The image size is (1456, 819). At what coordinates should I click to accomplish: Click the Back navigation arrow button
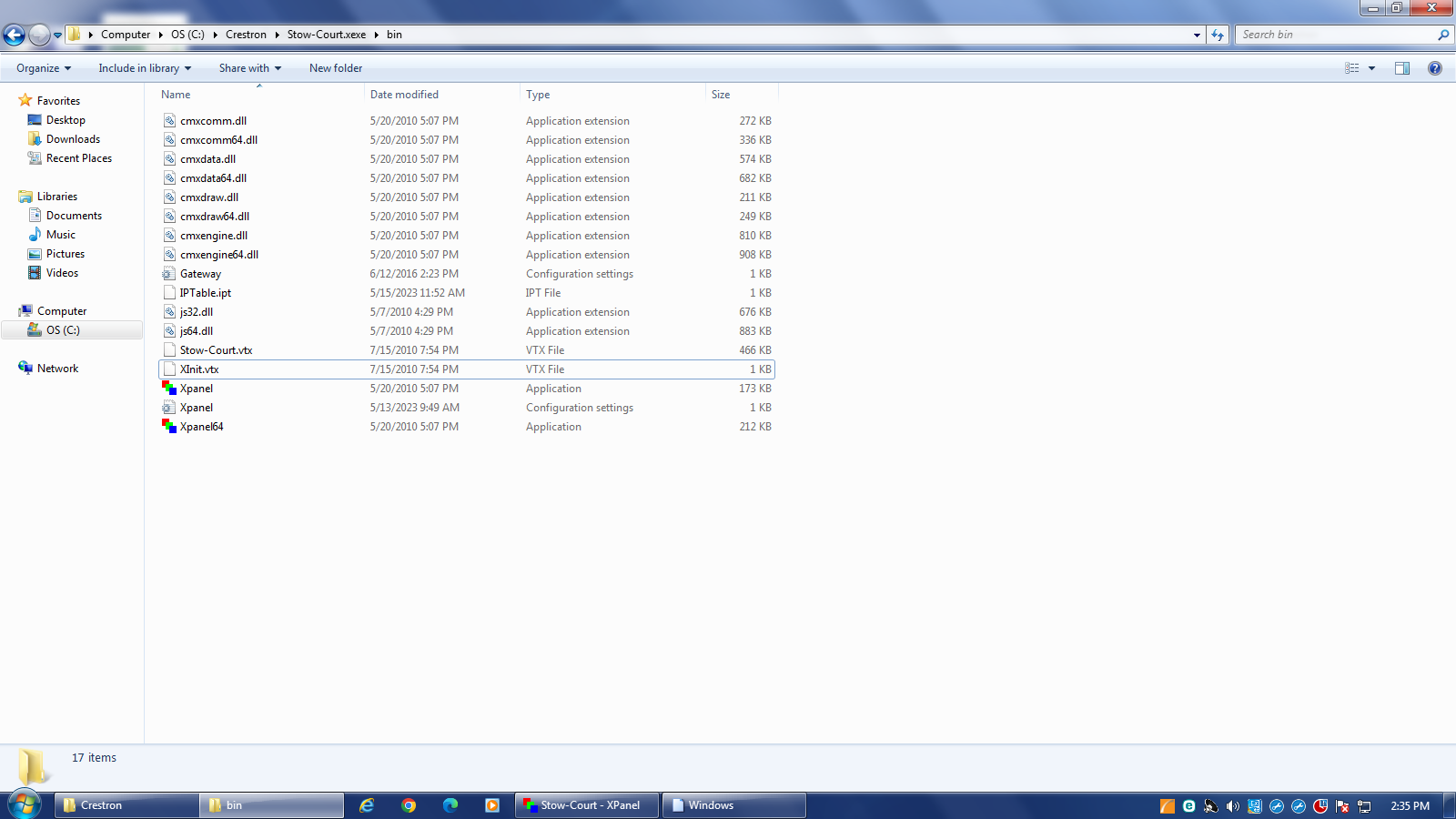pos(15,35)
